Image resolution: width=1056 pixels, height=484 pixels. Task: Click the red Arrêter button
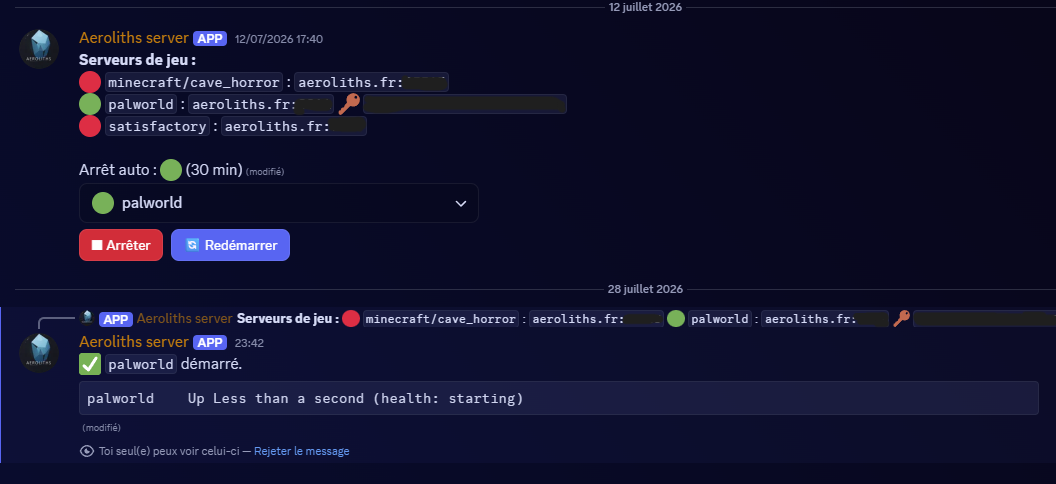(x=121, y=245)
